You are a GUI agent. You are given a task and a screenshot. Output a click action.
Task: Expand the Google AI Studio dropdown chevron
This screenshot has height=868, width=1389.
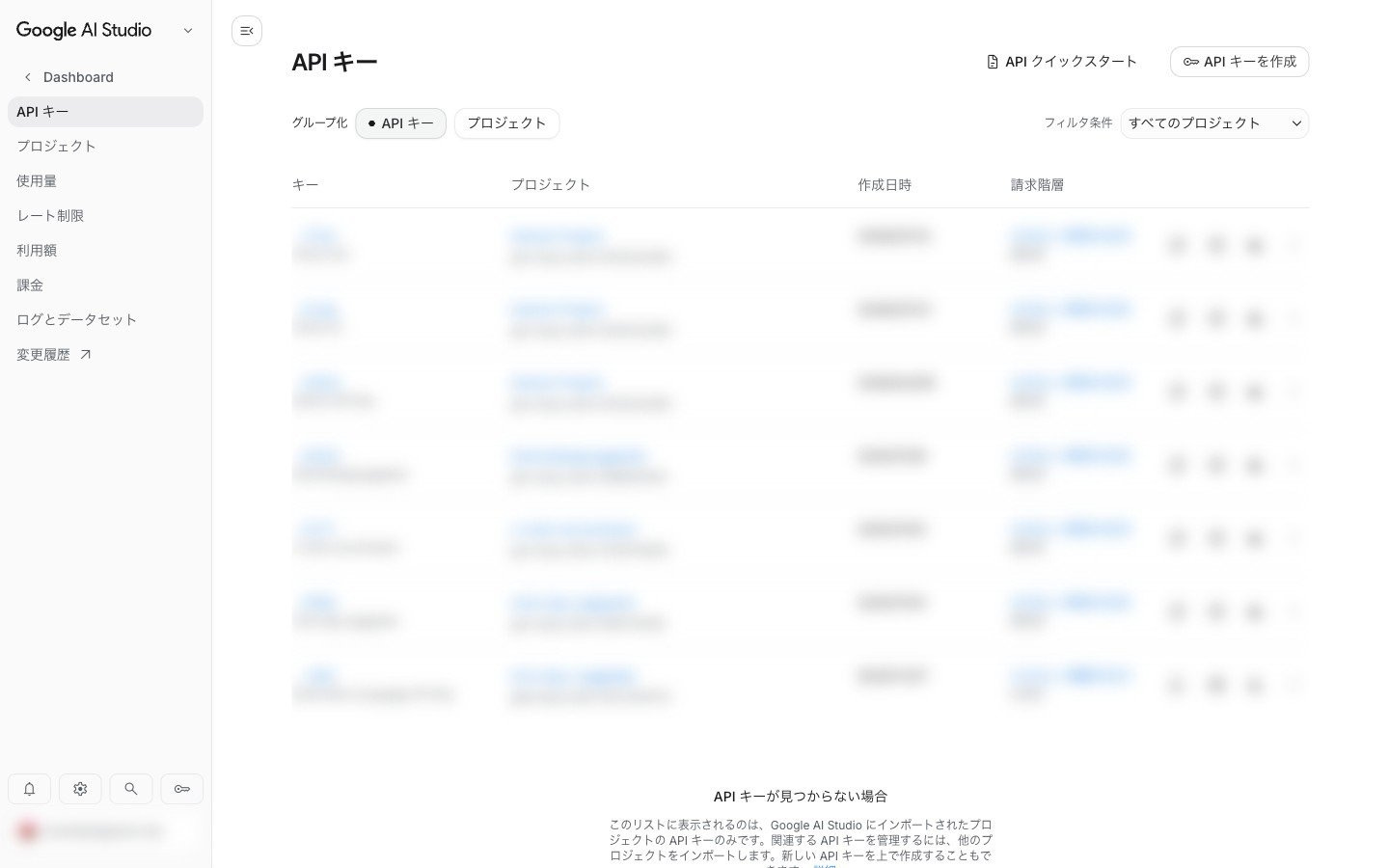(x=188, y=31)
